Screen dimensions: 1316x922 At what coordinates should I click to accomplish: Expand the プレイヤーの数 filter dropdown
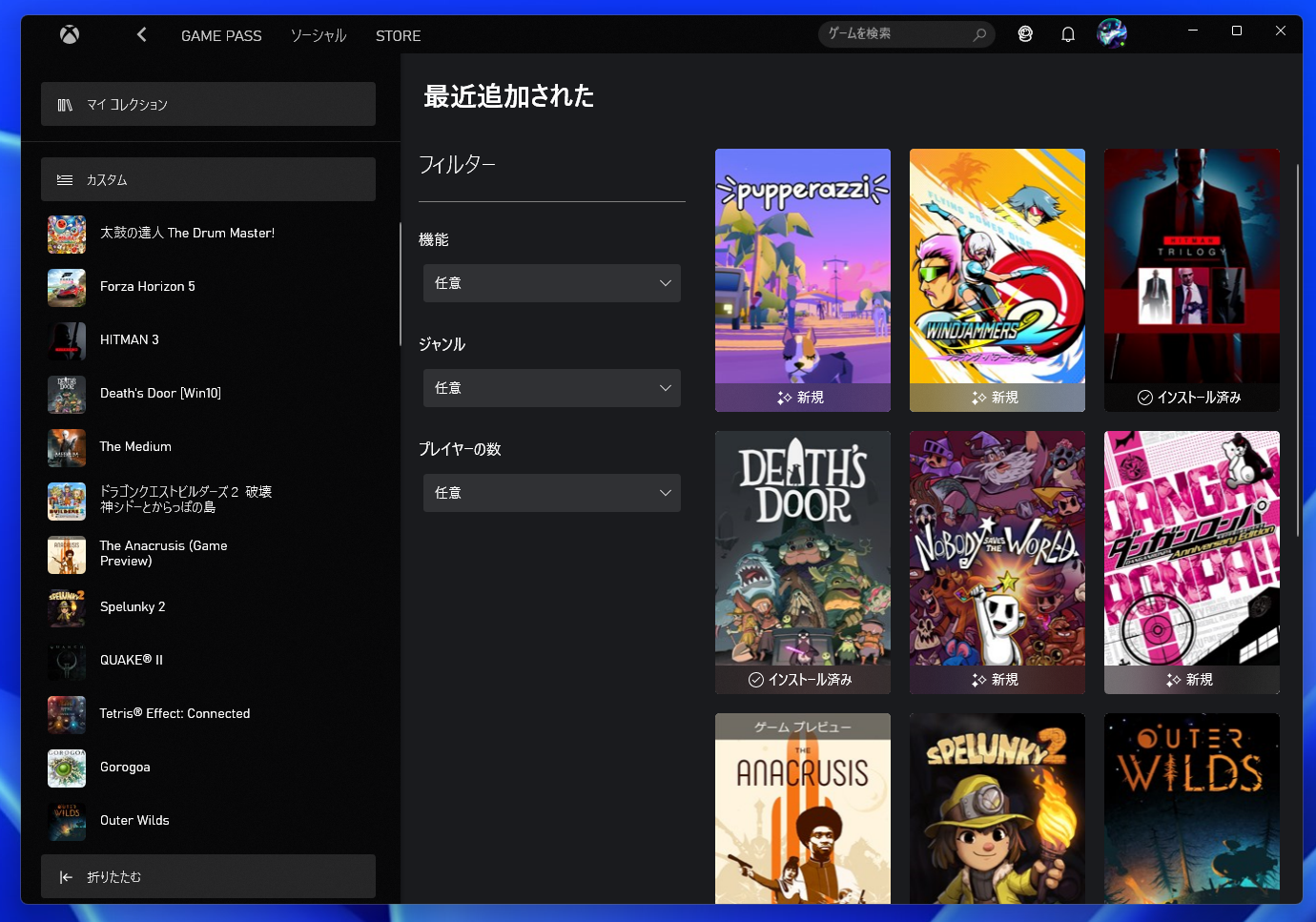pos(552,493)
